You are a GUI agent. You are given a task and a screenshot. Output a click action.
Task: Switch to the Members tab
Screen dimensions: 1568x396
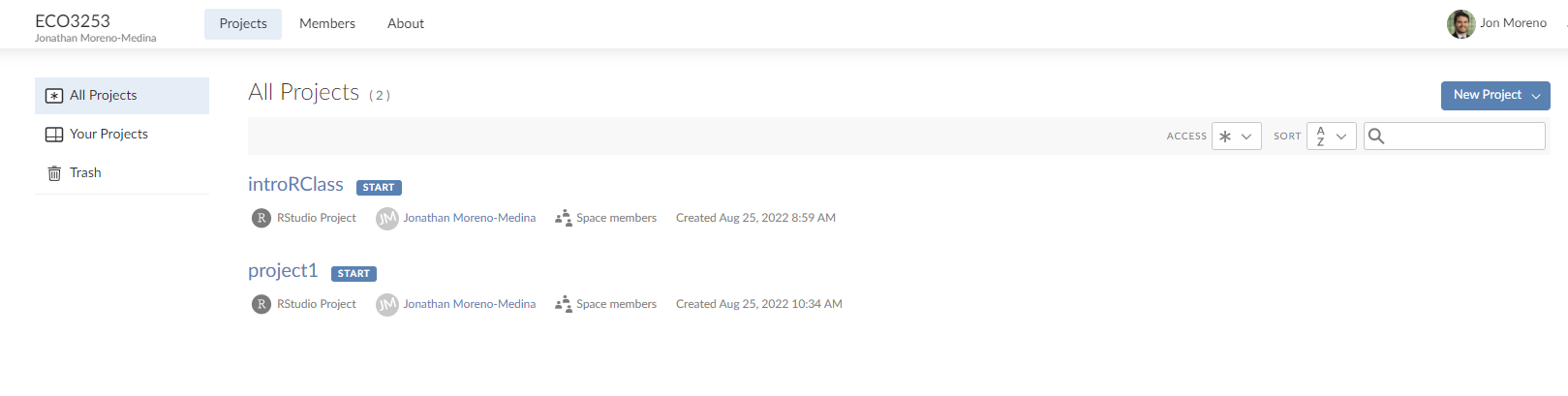pyautogui.click(x=327, y=23)
